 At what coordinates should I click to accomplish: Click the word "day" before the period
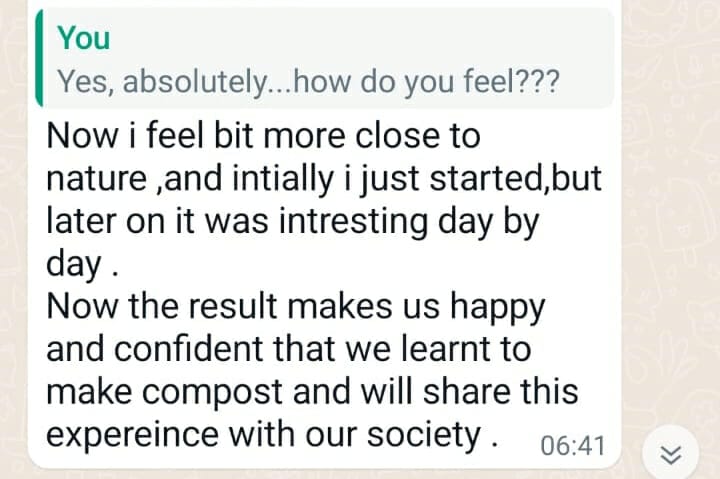(x=73, y=264)
